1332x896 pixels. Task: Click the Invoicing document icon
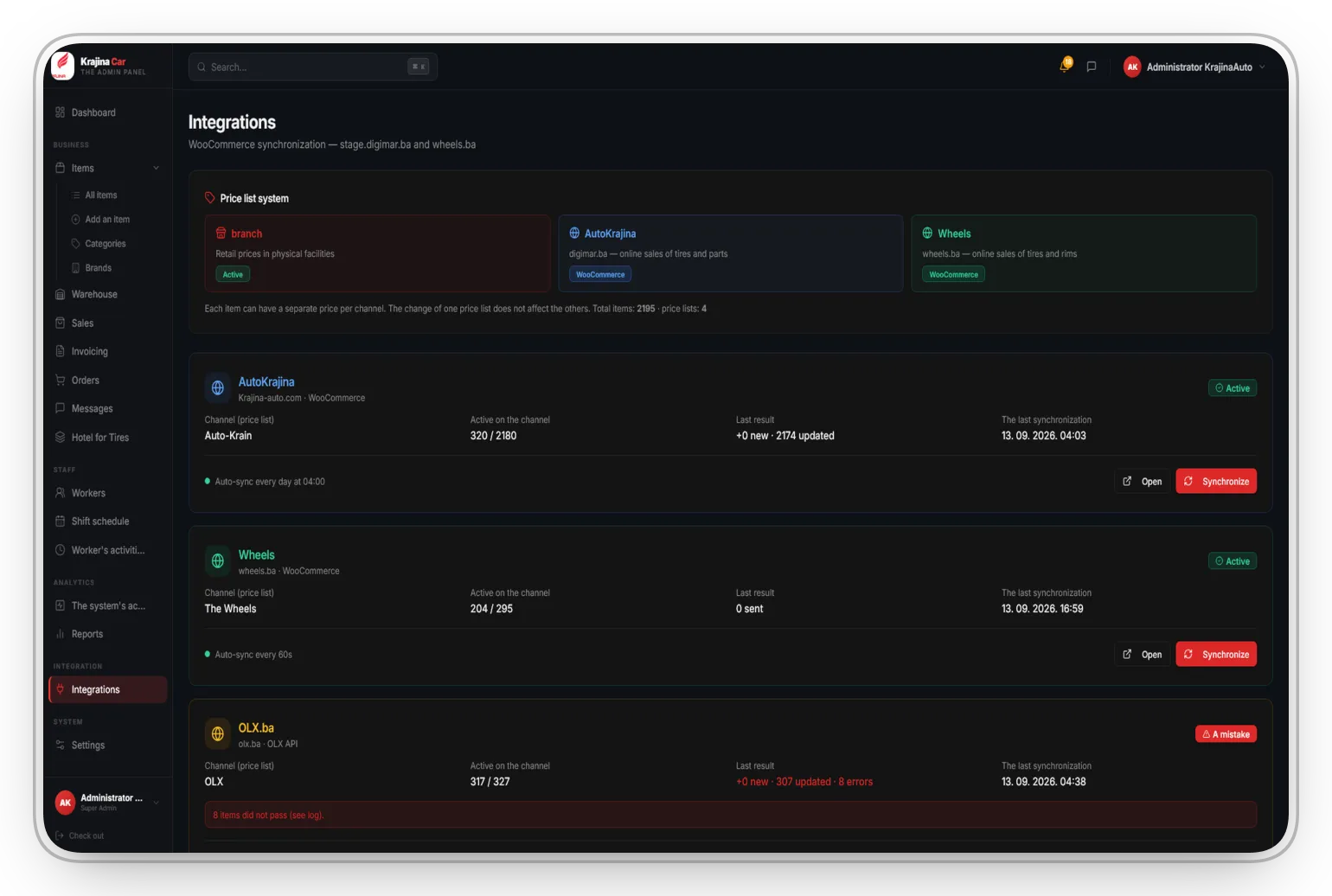coord(60,351)
